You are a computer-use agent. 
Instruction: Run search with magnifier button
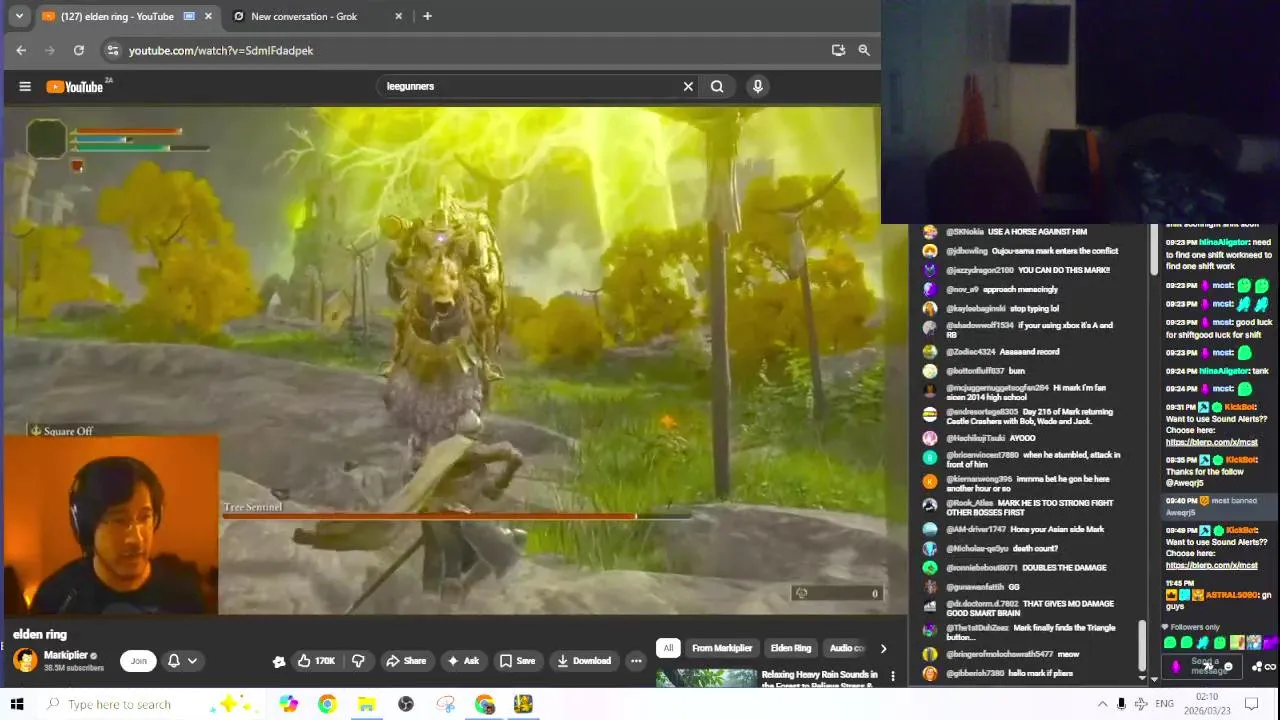(x=717, y=86)
